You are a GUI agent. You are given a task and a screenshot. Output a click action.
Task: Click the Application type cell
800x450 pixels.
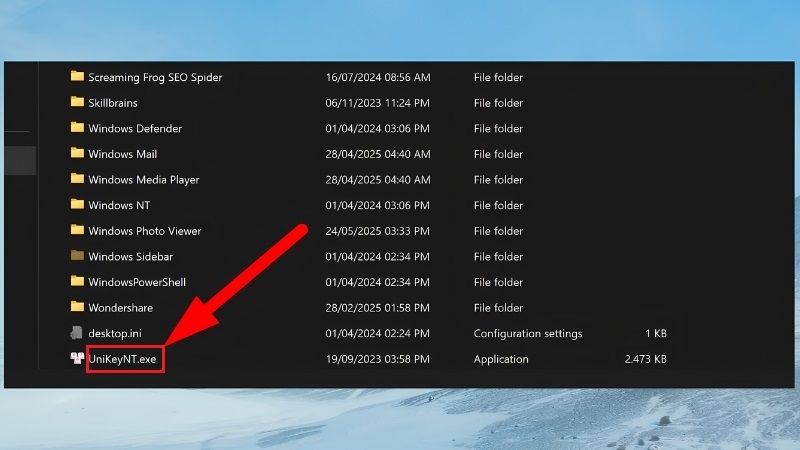501,359
